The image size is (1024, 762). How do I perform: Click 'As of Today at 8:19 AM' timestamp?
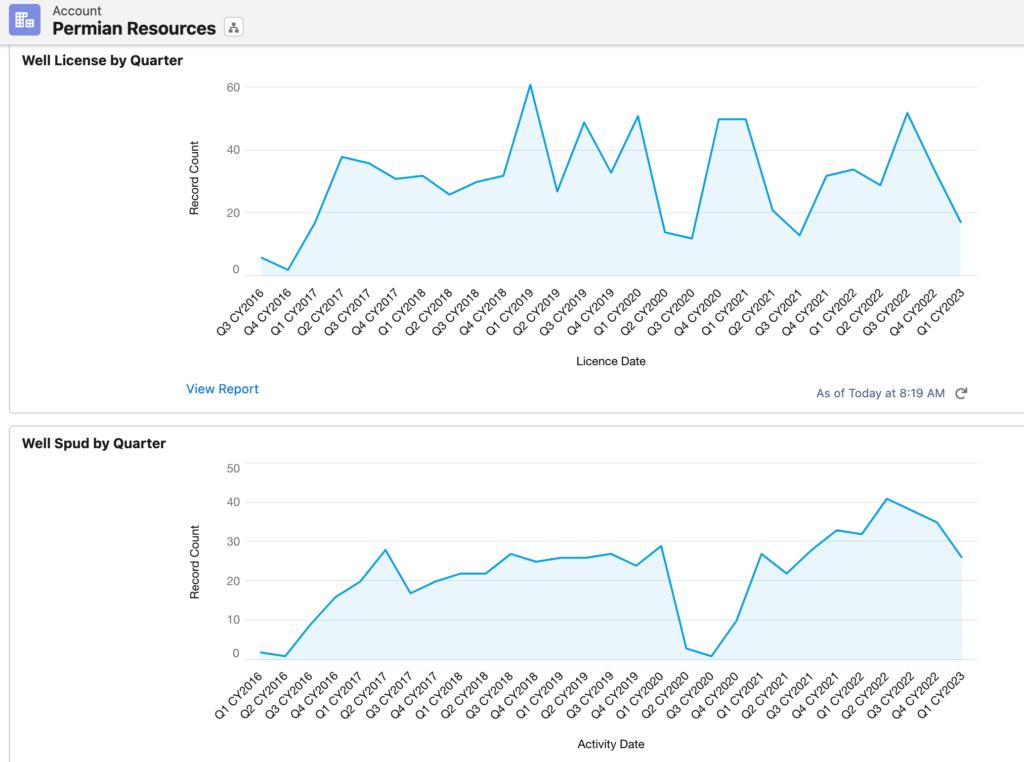880,393
